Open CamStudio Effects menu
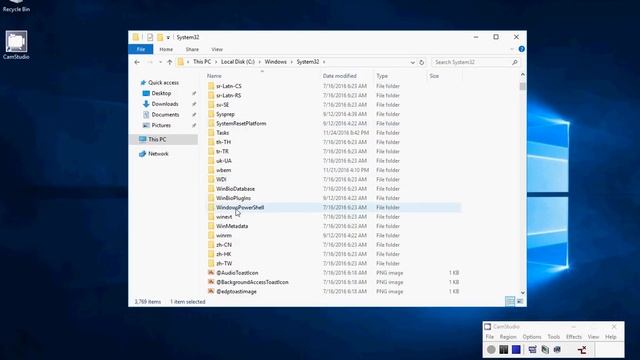Image resolution: width=640 pixels, height=360 pixels. click(573, 337)
